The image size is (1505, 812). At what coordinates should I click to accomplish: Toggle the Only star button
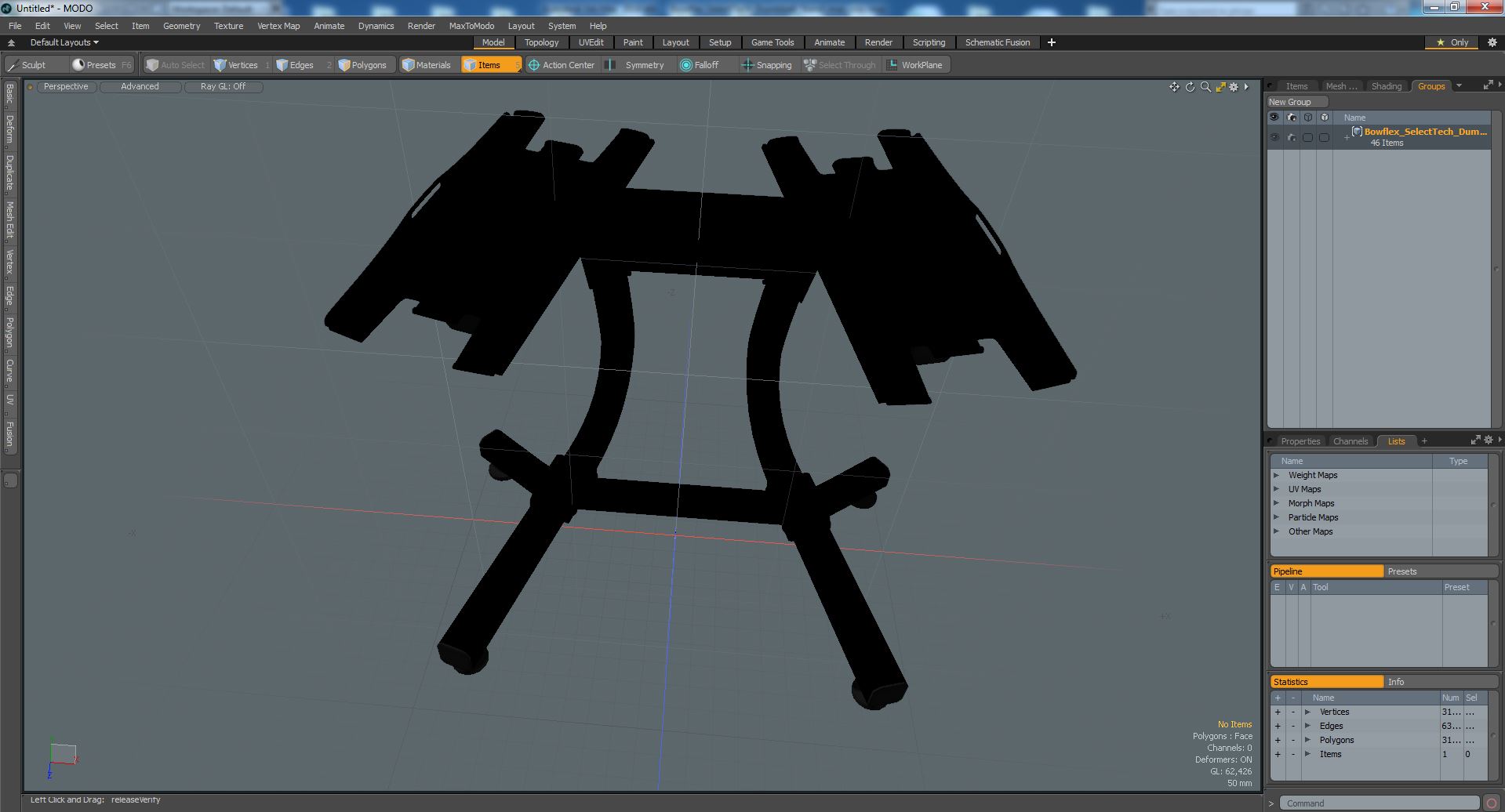(x=1452, y=42)
